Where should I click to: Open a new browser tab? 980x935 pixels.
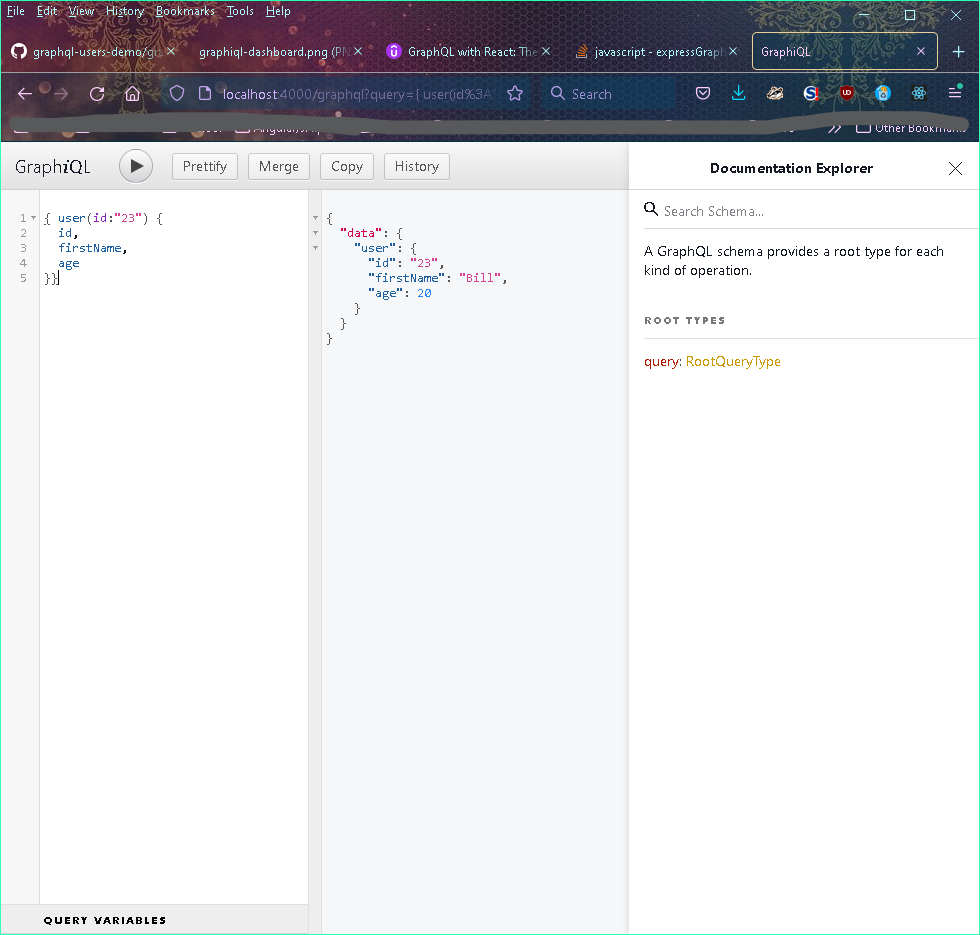(958, 52)
